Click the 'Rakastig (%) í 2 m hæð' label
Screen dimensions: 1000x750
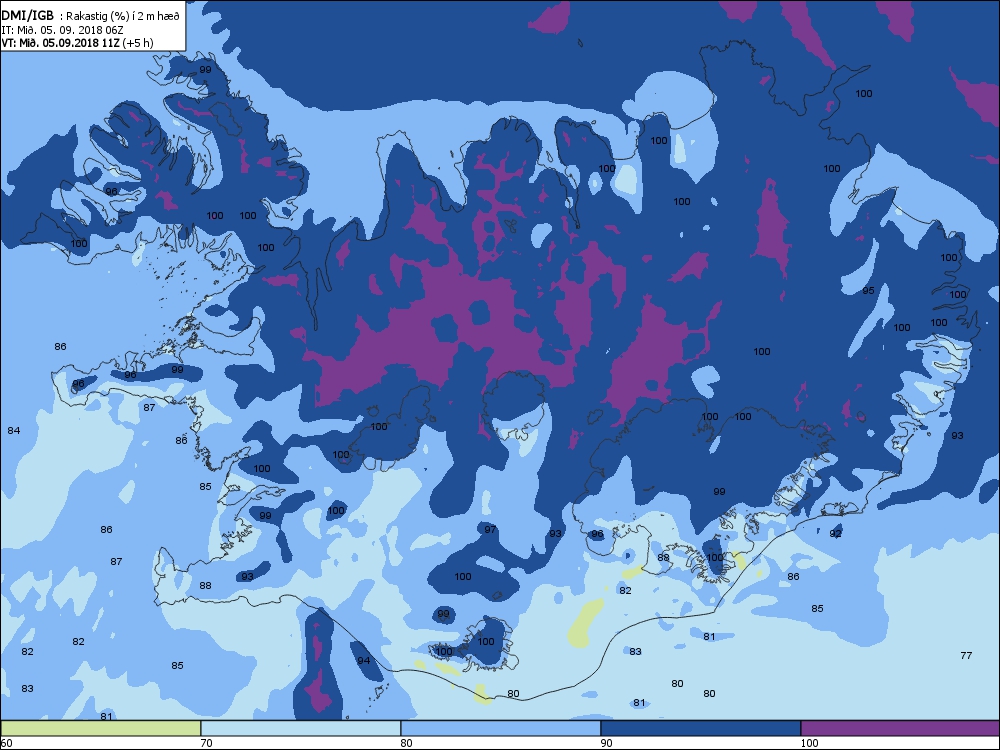pyautogui.click(x=123, y=17)
